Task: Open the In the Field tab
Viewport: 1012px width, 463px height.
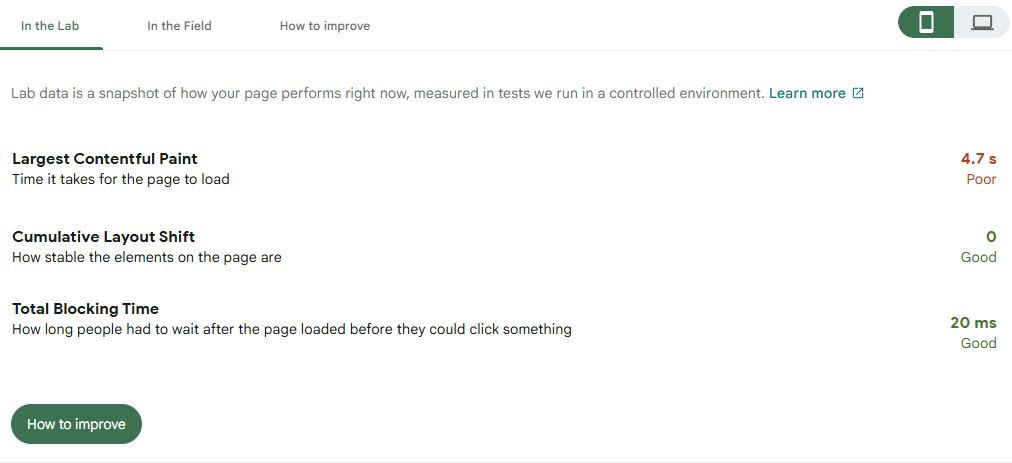Action: (179, 26)
